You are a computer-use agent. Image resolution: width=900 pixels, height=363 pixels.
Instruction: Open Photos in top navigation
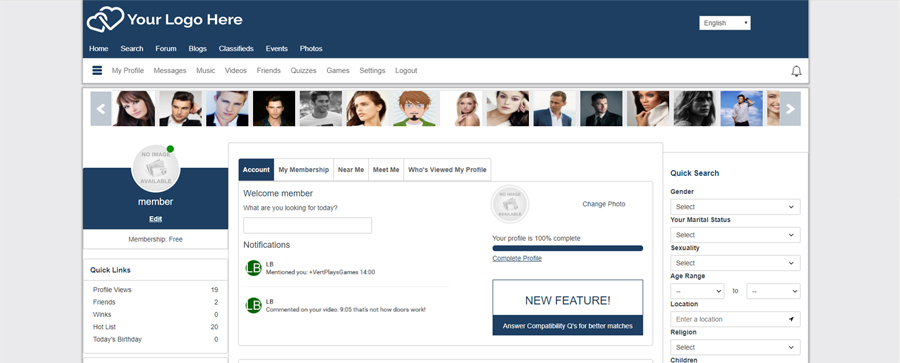tap(311, 49)
